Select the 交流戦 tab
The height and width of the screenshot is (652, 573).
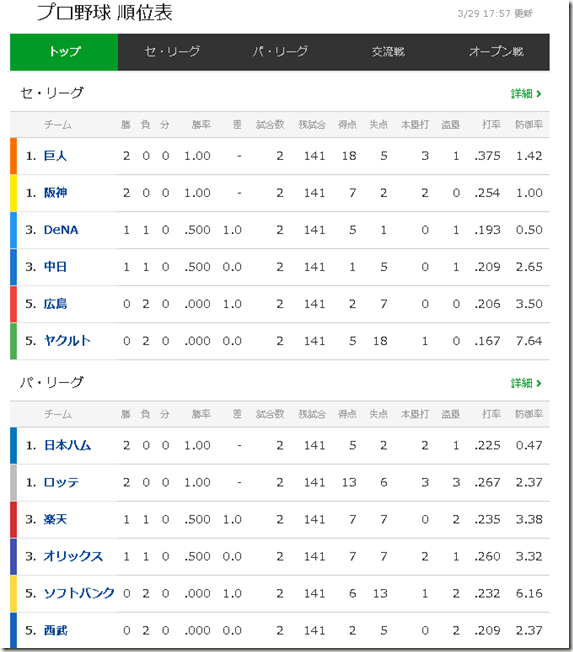pyautogui.click(x=388, y=52)
